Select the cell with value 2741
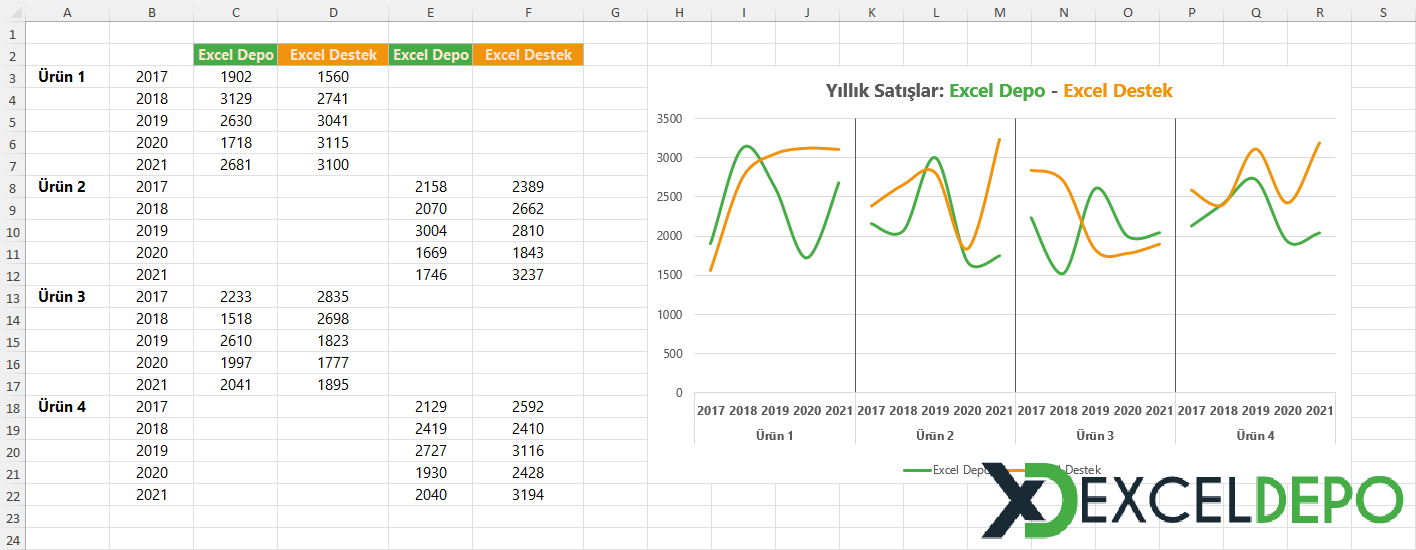This screenshot has width=1416, height=550. [x=333, y=99]
